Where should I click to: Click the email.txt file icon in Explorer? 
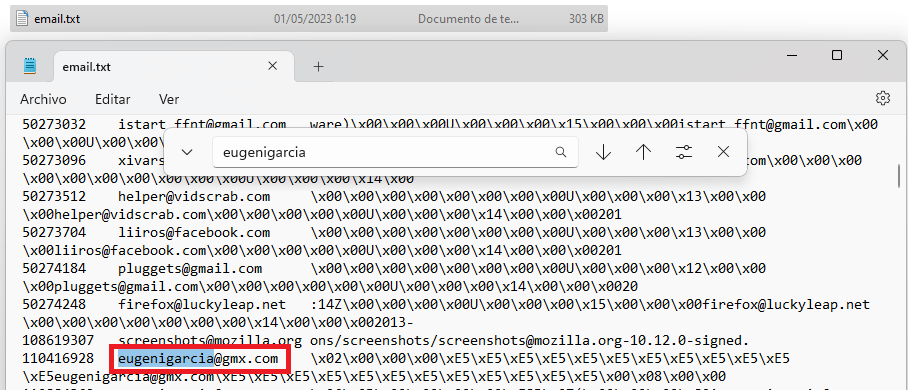pyautogui.click(x=22, y=19)
